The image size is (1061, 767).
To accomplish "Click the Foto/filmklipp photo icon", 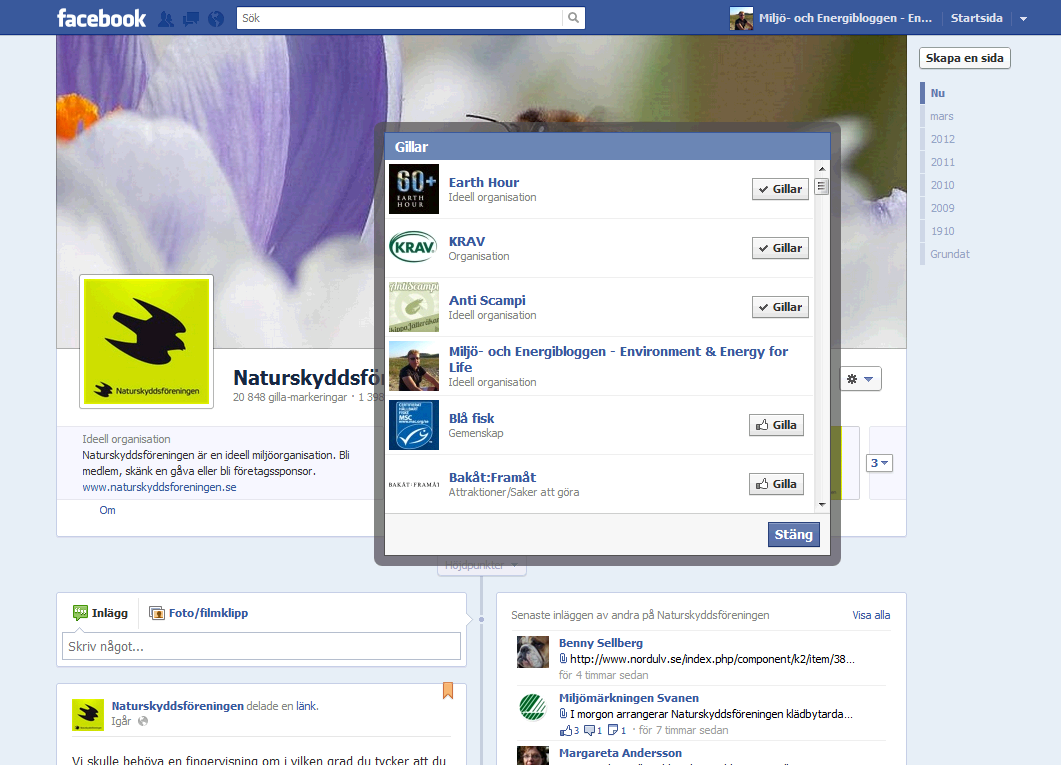I will coord(157,613).
